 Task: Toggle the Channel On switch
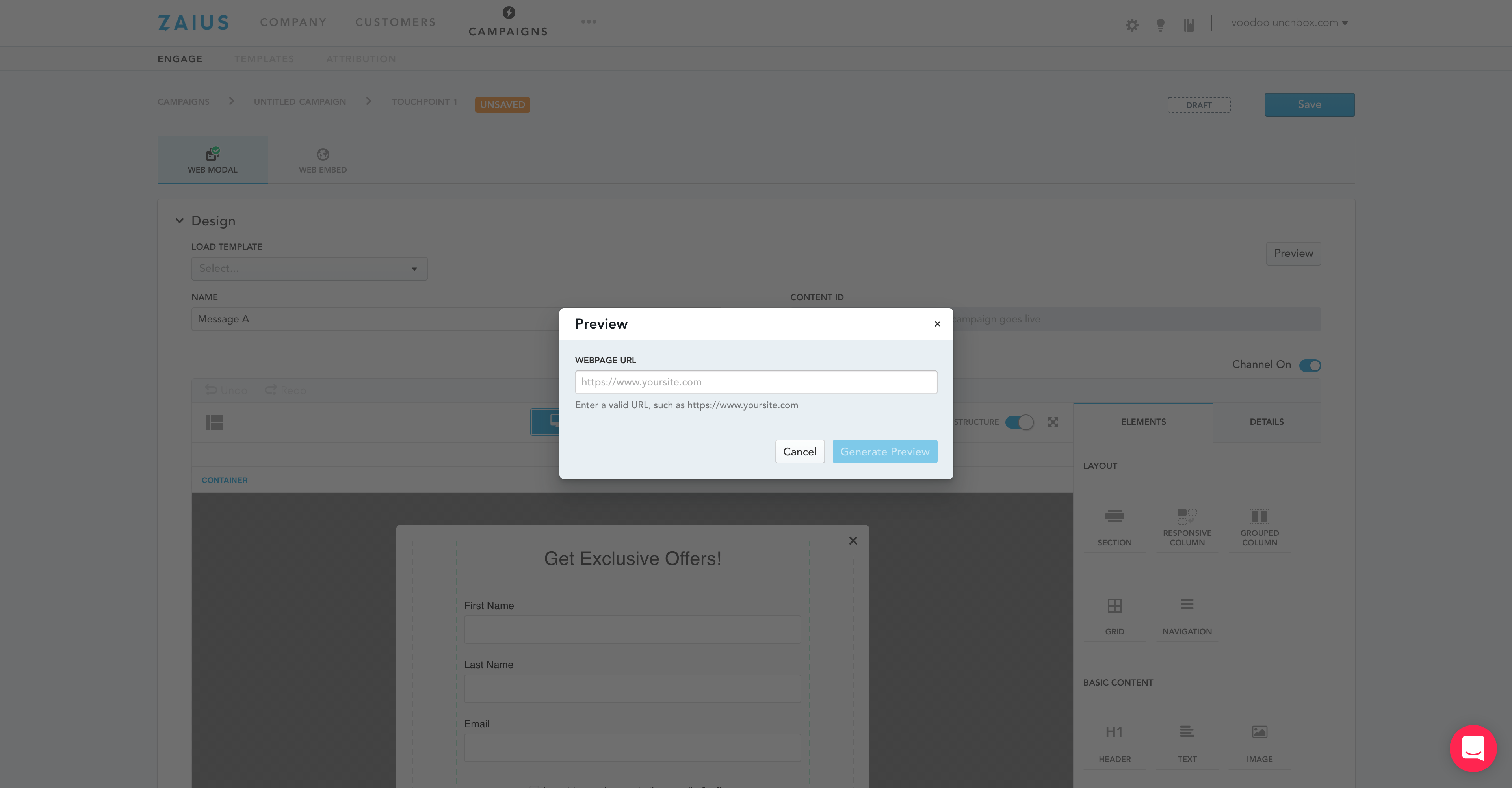point(1310,365)
